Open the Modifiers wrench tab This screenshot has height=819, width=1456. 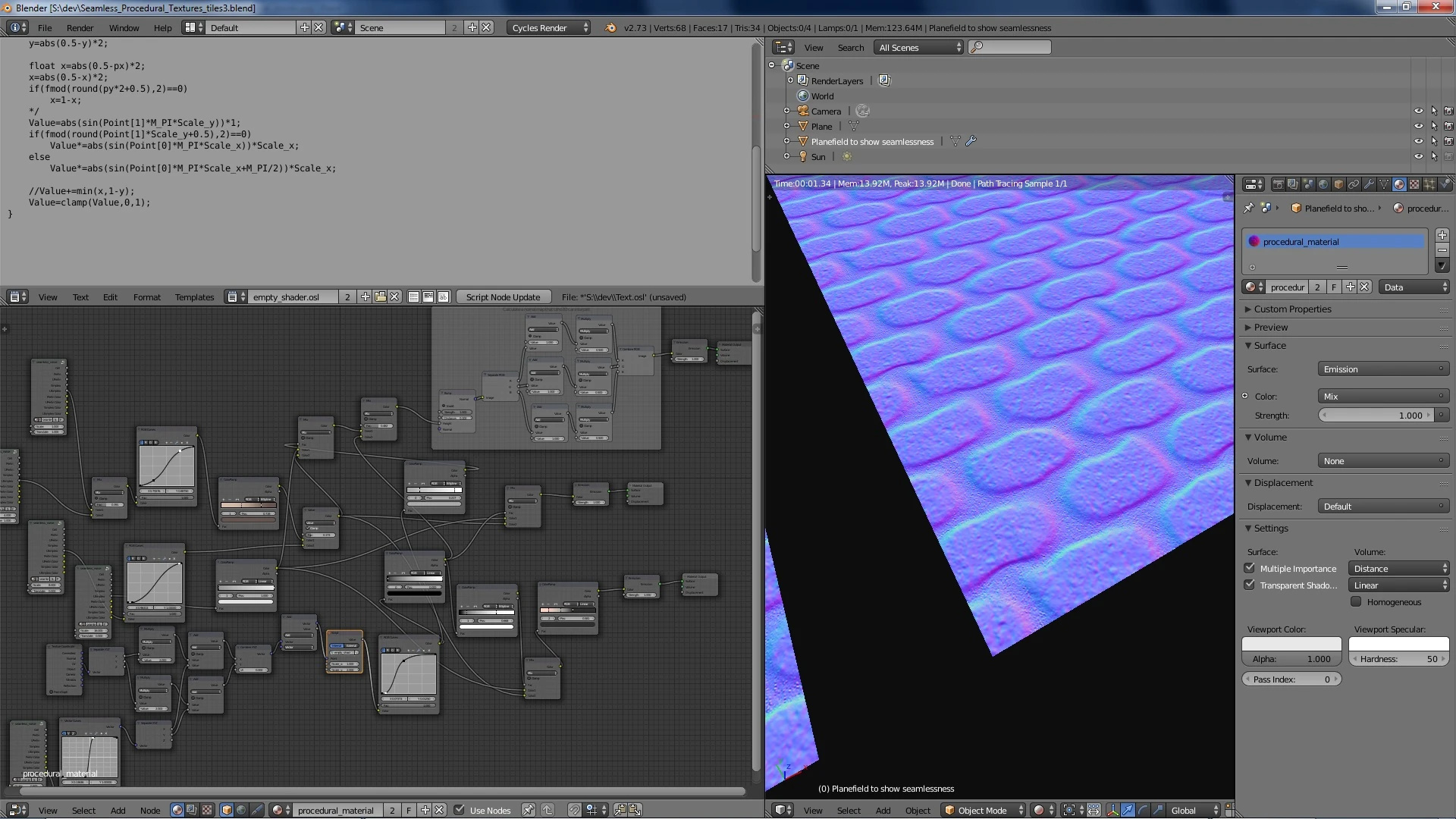point(1369,184)
